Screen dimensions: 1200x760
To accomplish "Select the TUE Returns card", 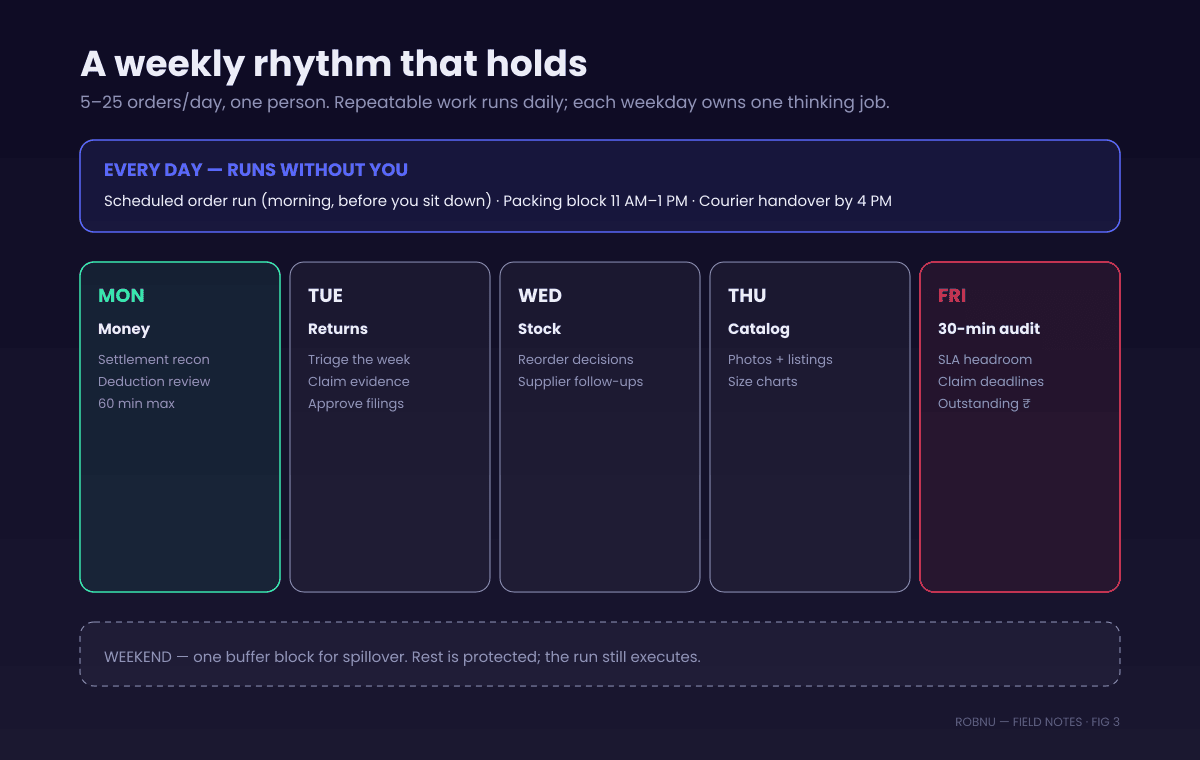I will (x=390, y=427).
